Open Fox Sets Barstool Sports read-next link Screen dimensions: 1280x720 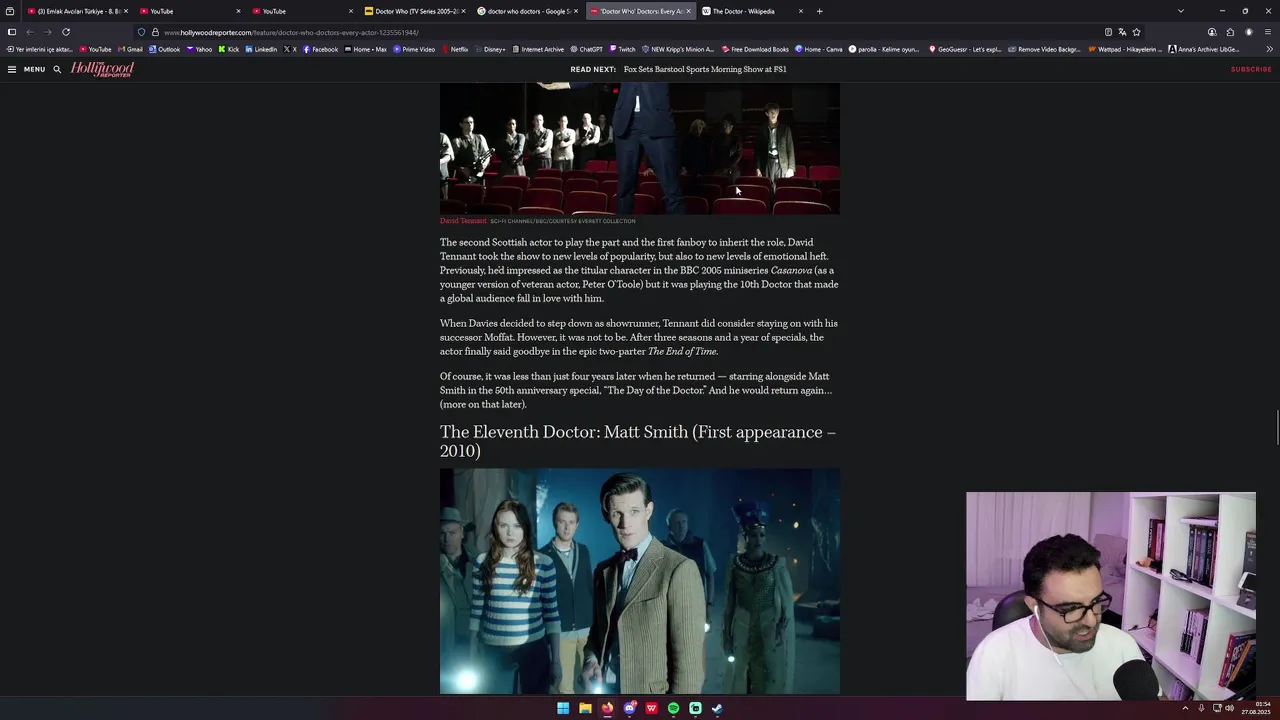[x=705, y=69]
